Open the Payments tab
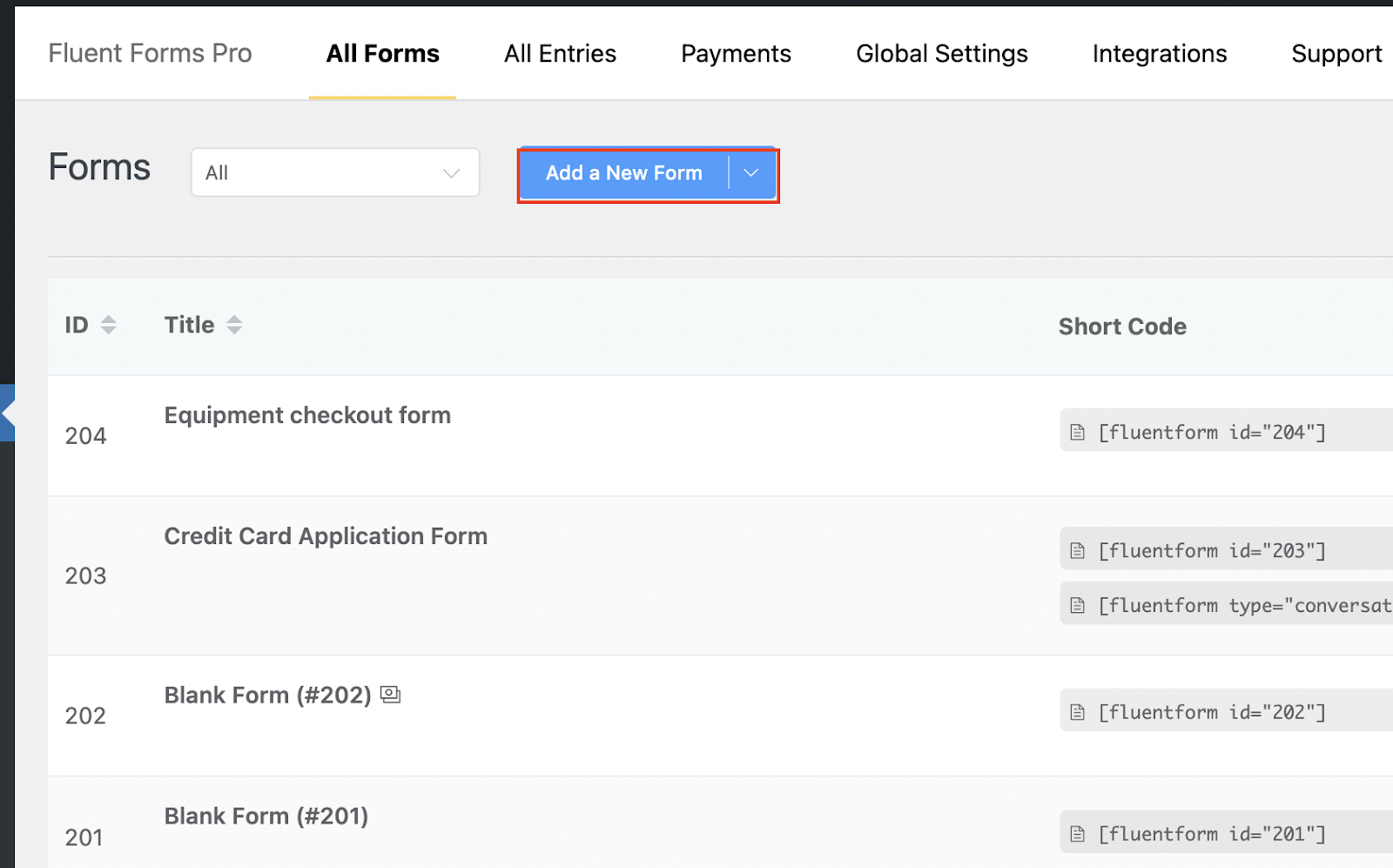The height and width of the screenshot is (868, 1393). coord(736,54)
